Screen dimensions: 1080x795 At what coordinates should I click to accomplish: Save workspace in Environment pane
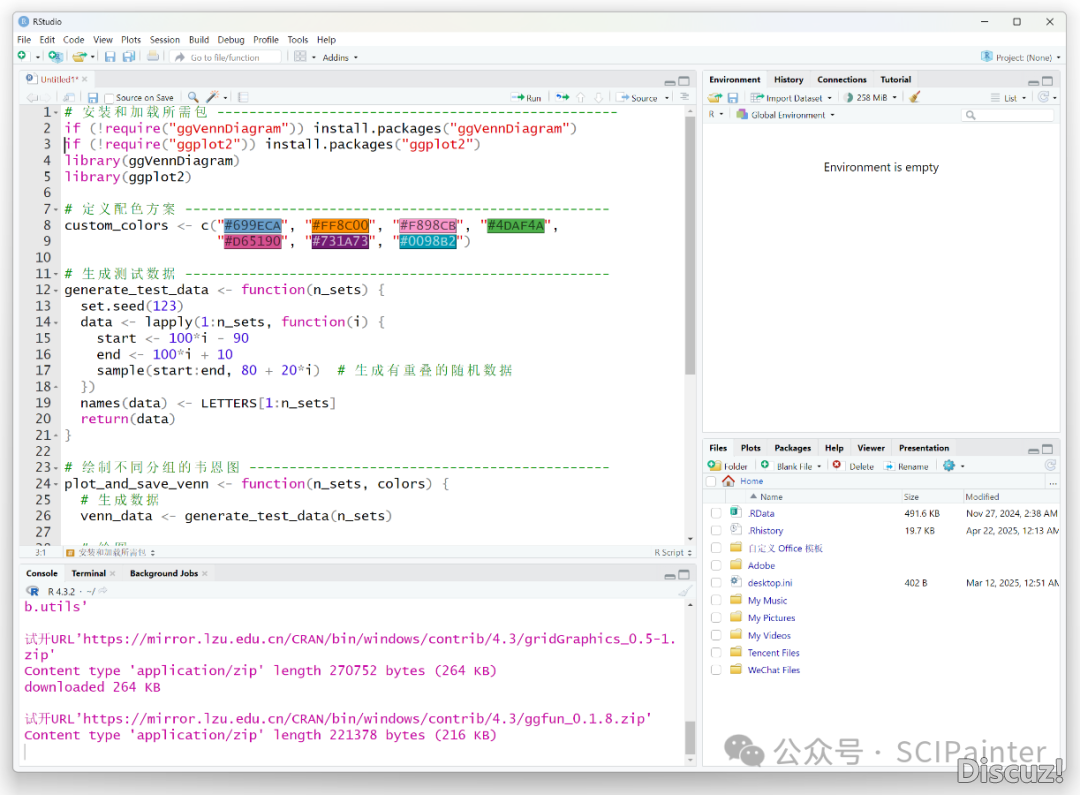(x=733, y=98)
